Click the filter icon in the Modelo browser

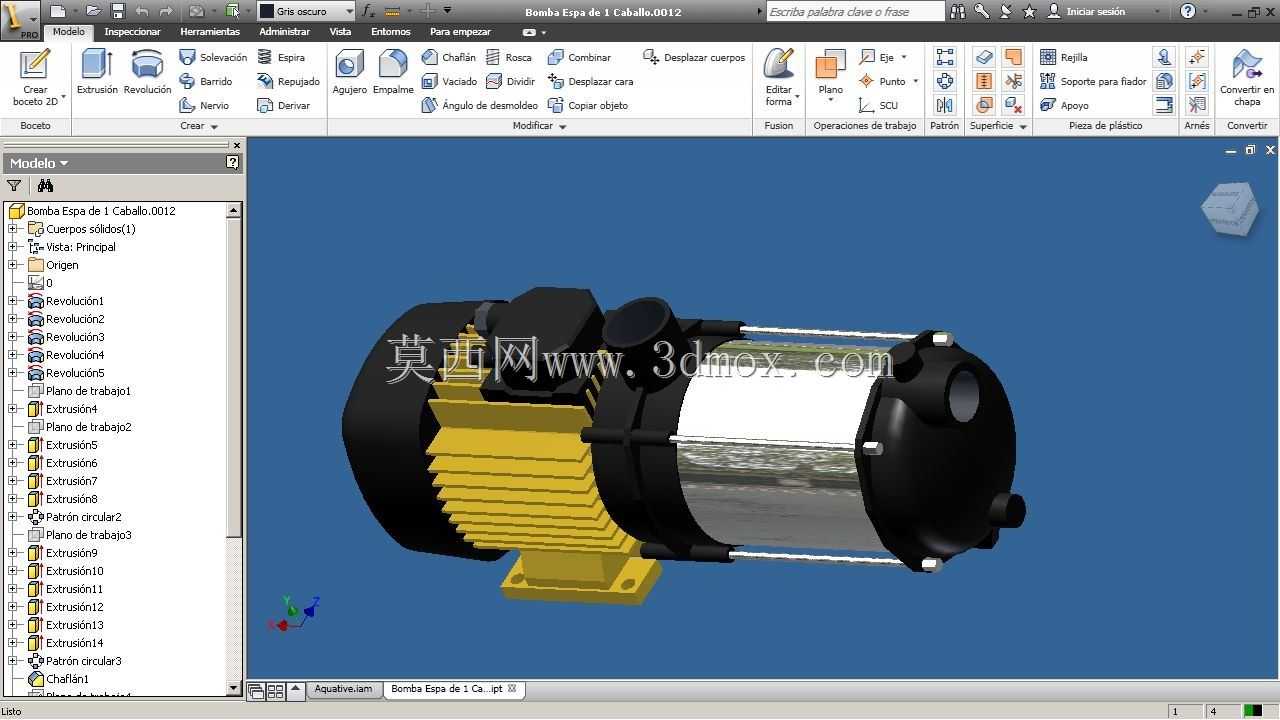tap(14, 185)
